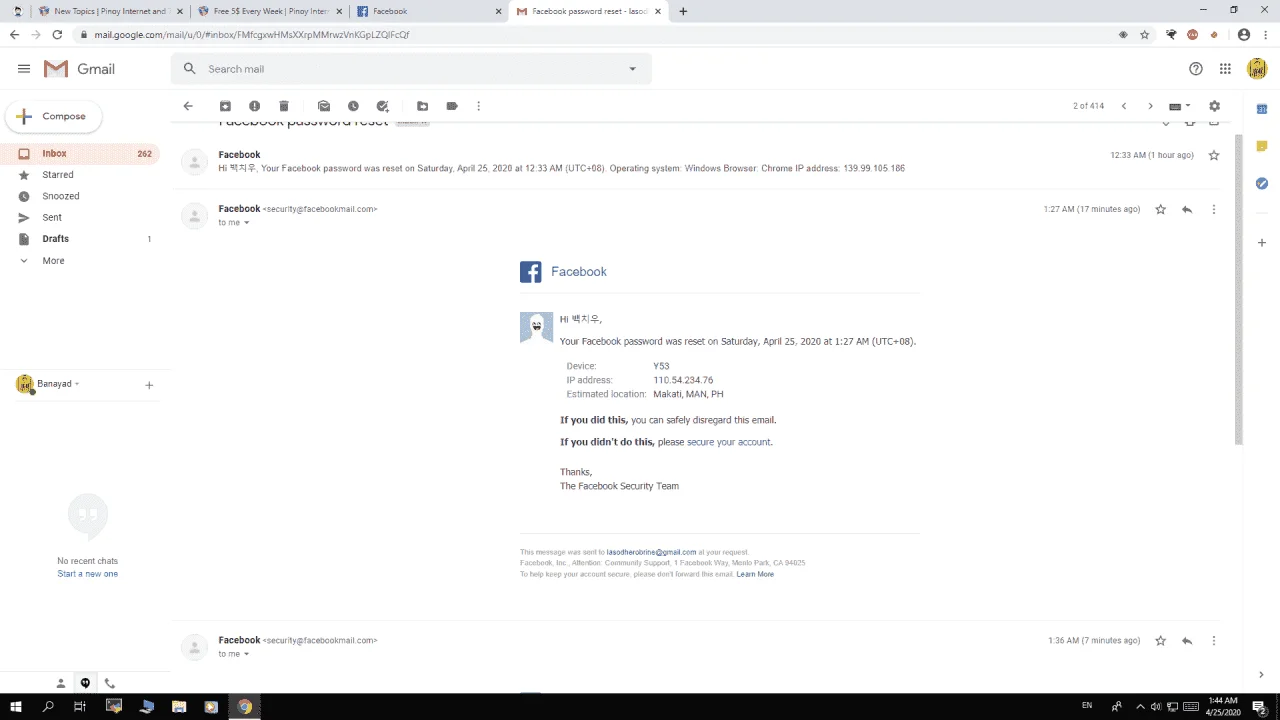
Task: Star the 12:33 AM Facebook message
Action: (x=1214, y=155)
